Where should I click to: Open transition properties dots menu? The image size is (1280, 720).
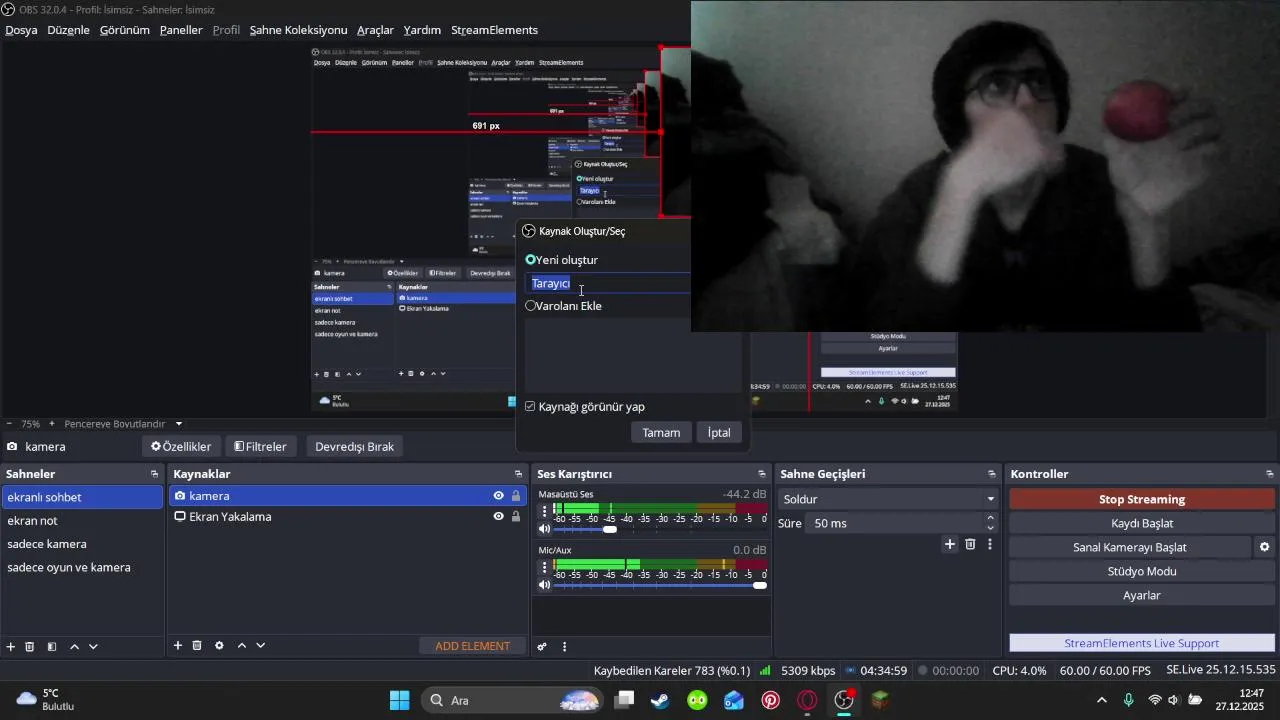click(x=990, y=544)
